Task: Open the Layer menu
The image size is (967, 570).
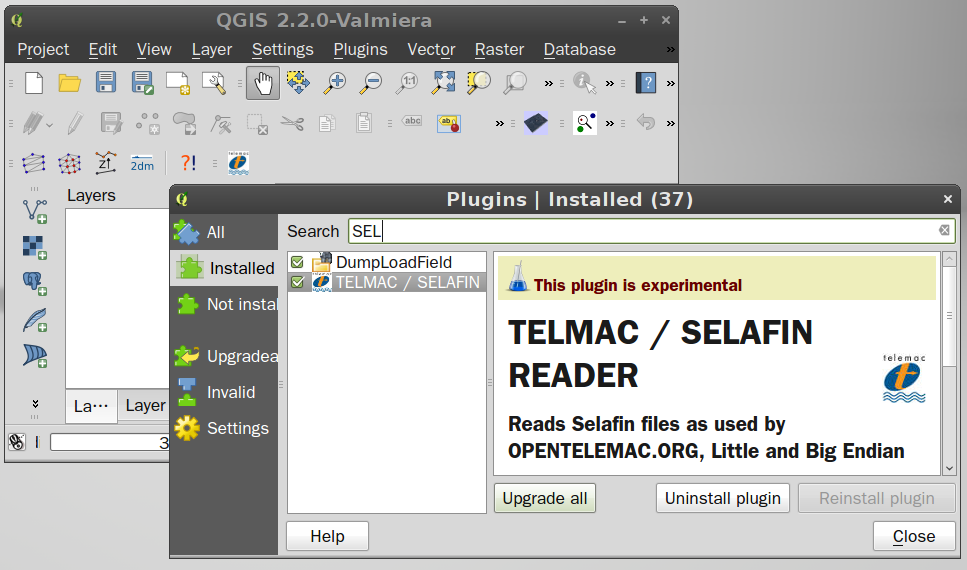Action: [x=212, y=49]
